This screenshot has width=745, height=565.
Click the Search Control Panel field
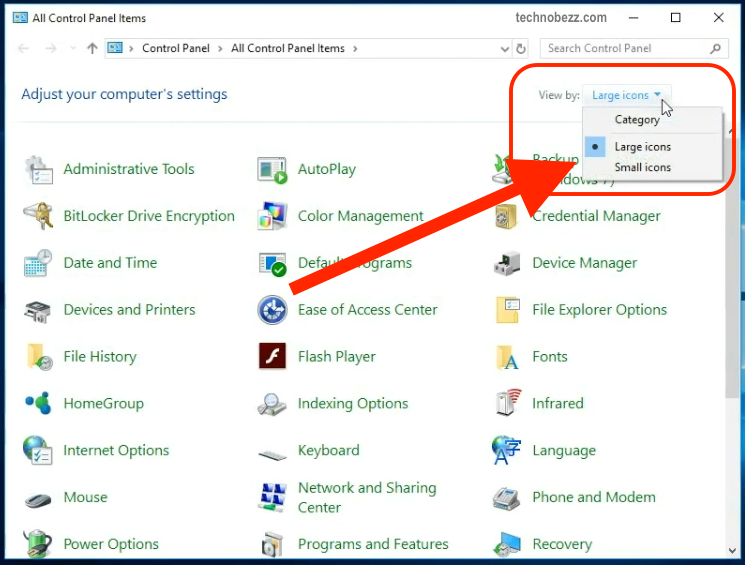pyautogui.click(x=634, y=48)
